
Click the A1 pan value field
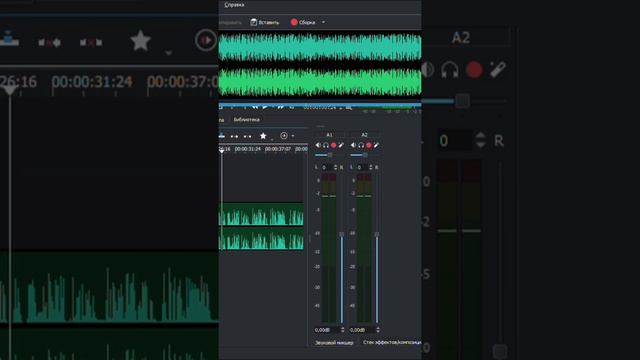(327, 167)
